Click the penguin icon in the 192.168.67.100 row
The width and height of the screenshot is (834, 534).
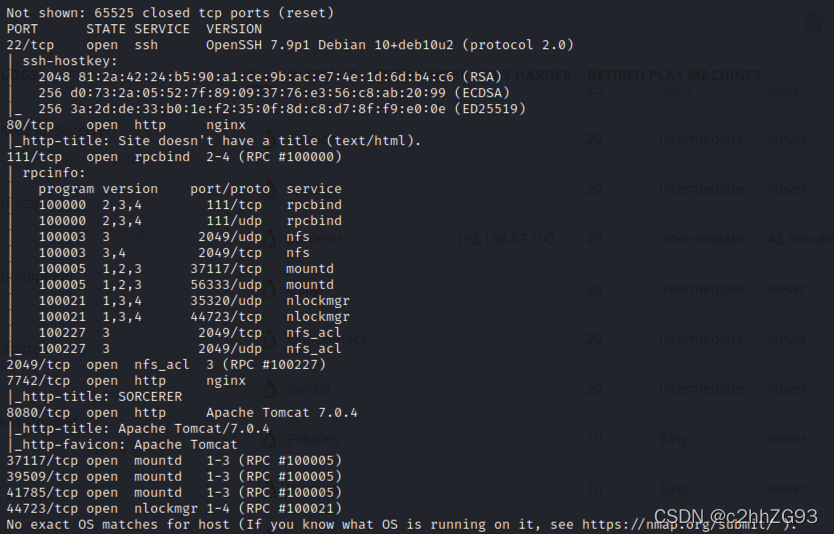270,239
